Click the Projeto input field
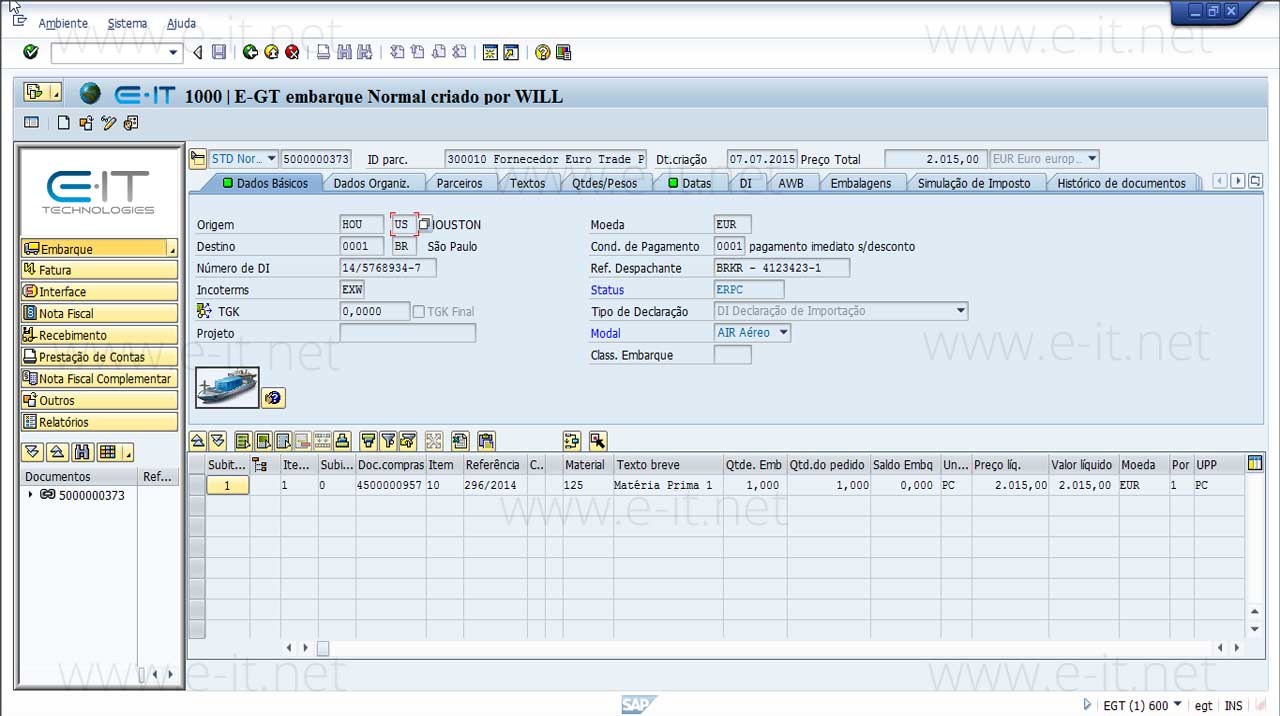This screenshot has height=716, width=1280. (408, 333)
